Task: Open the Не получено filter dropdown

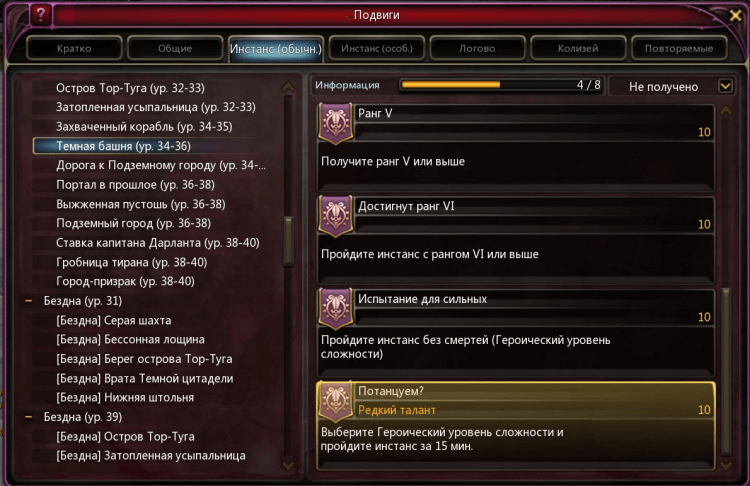Action: [726, 86]
